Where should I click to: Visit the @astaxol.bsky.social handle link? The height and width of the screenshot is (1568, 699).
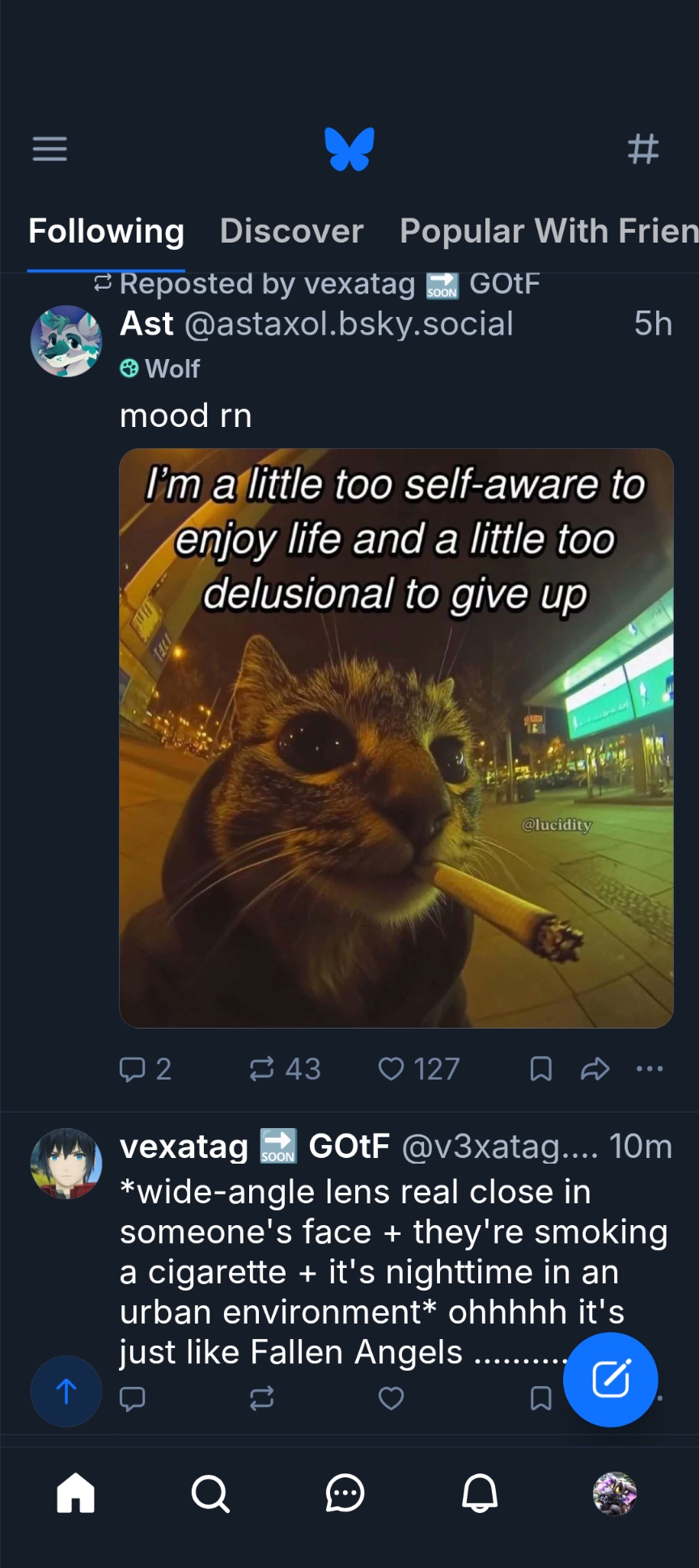pyautogui.click(x=349, y=324)
